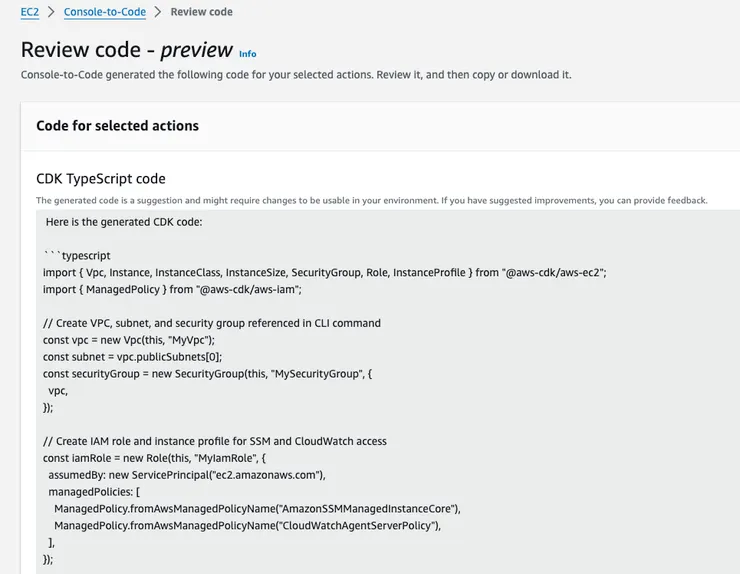The width and height of the screenshot is (740, 574).
Task: Click the Review code - preview heading
Action: [125, 50]
